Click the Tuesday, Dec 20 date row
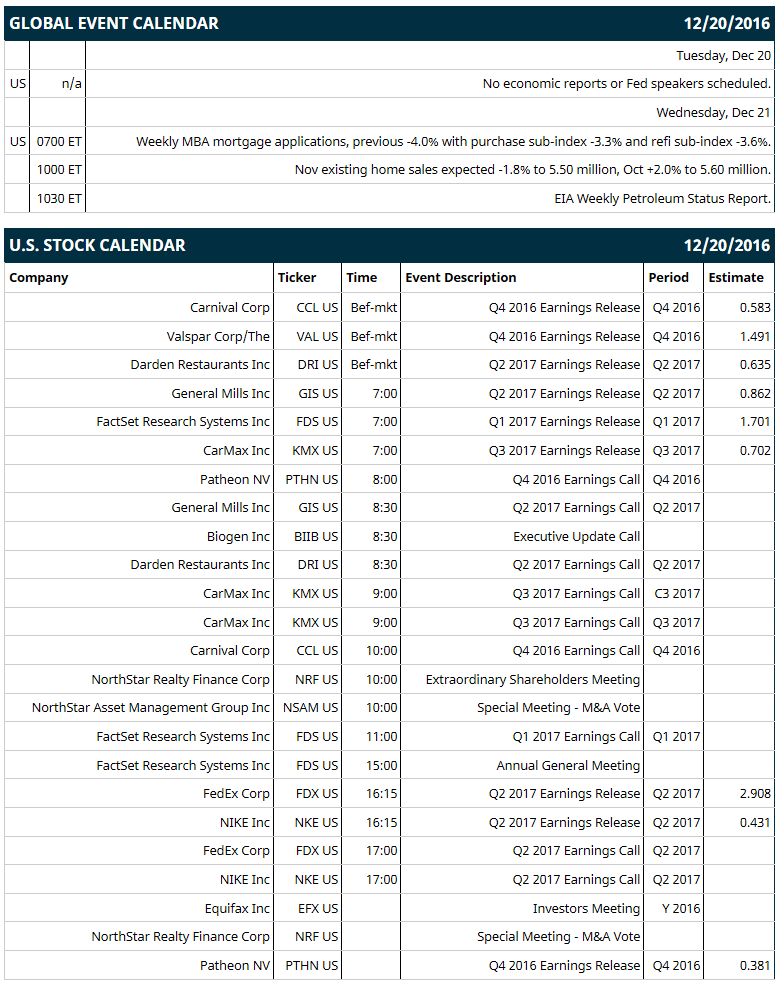Screen dimensions: 780x985 tap(723, 55)
